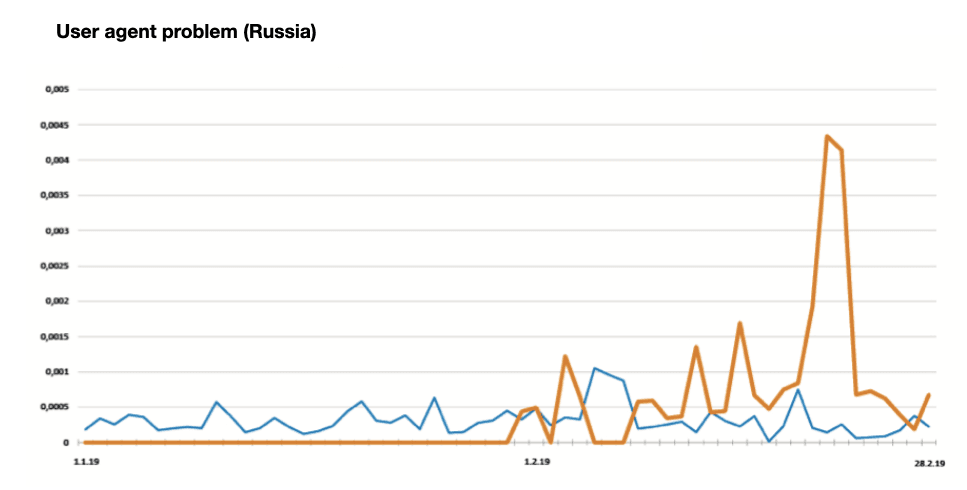967x490 pixels.
Task: Select the 0,0015 y-axis label
Action: [55, 337]
